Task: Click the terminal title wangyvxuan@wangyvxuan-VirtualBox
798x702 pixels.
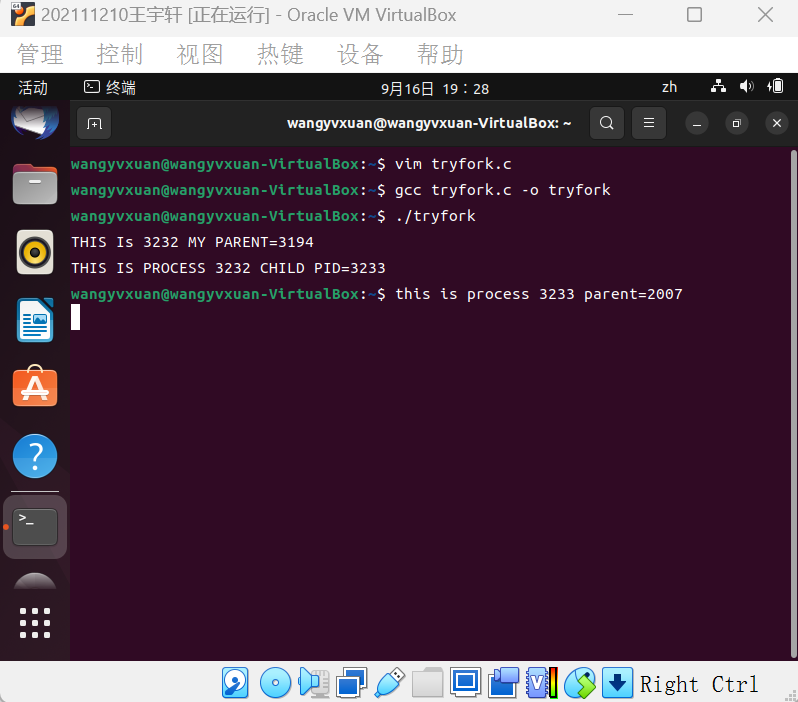Action: click(x=429, y=123)
